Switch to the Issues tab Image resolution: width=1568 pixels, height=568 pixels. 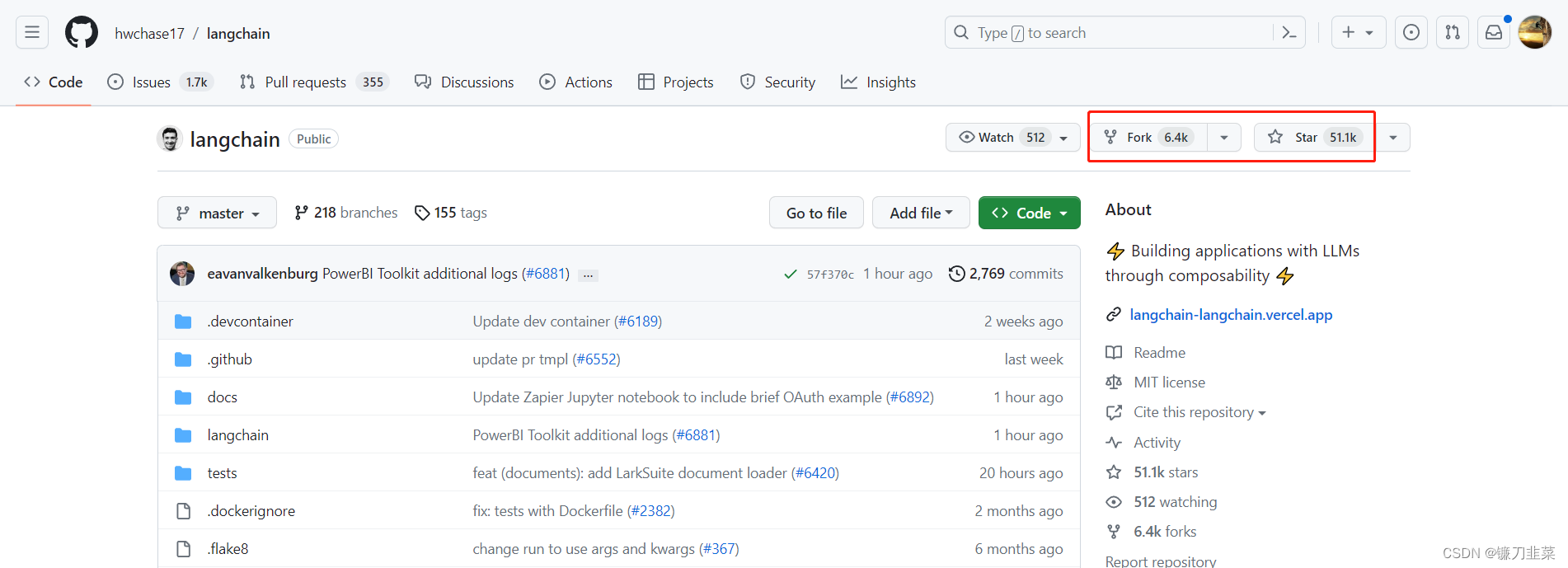(161, 82)
